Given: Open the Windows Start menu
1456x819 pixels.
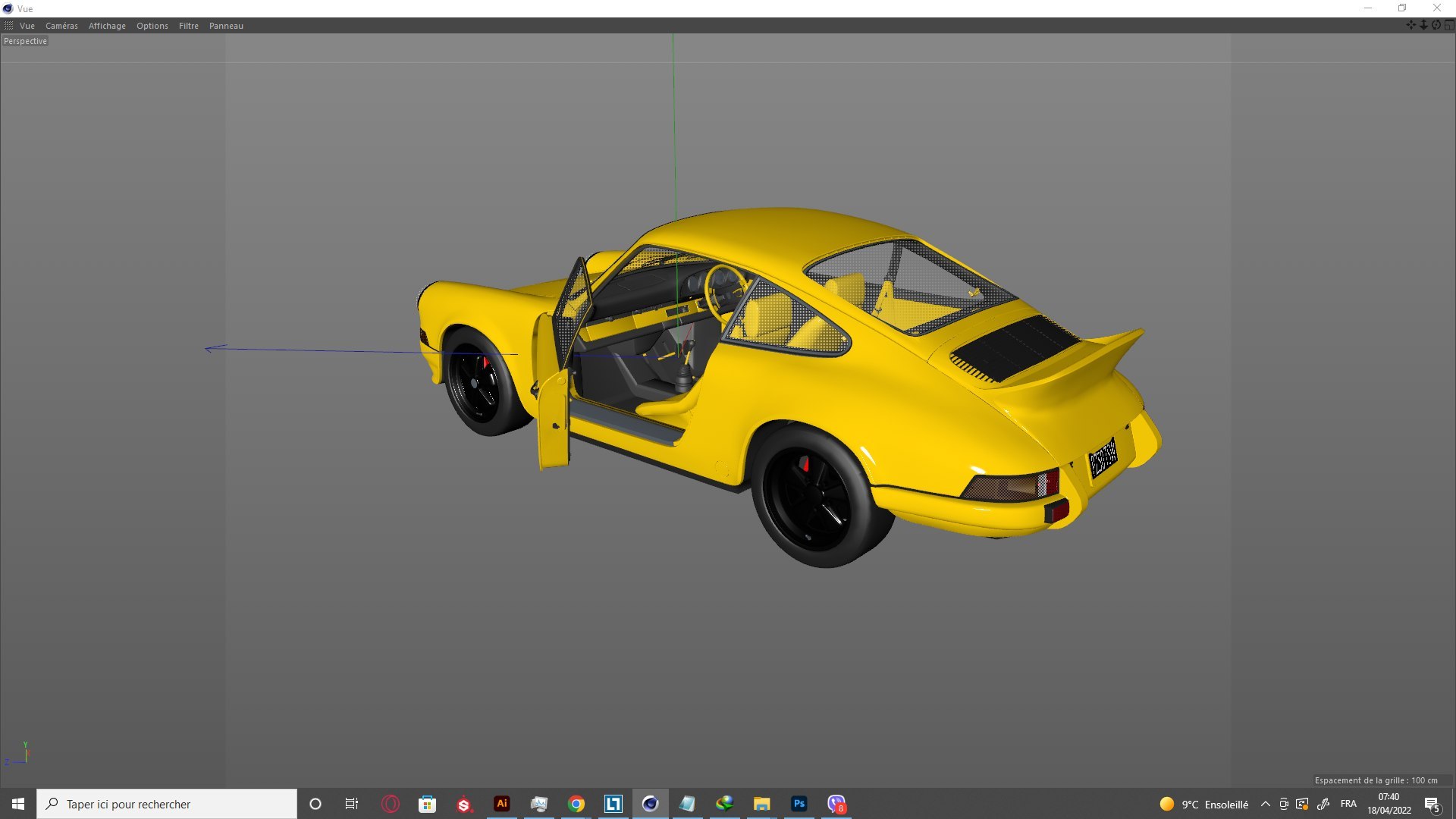Looking at the screenshot, I should coord(18,804).
